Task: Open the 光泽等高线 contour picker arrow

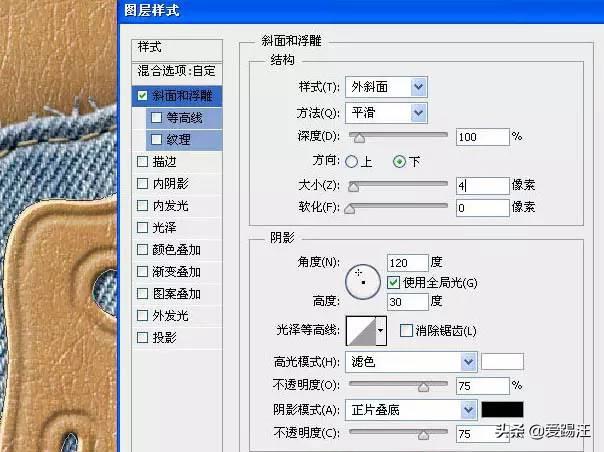Action: coord(381,330)
